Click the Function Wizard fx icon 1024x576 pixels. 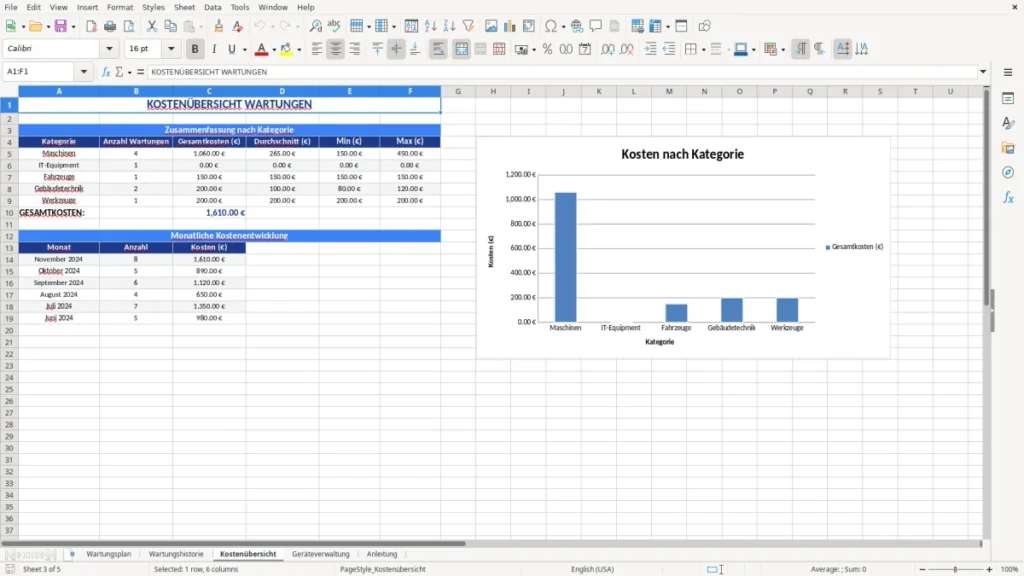pyautogui.click(x=106, y=72)
